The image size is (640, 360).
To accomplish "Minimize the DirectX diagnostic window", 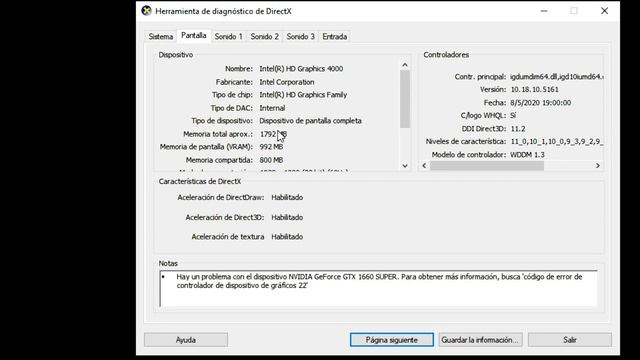I will point(544,11).
